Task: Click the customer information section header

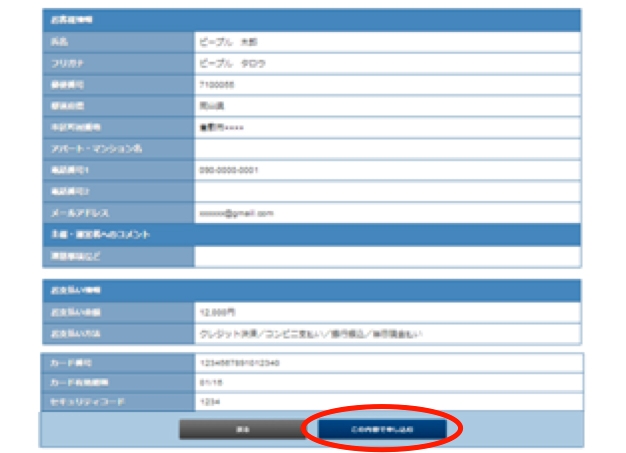Action: tap(311, 19)
